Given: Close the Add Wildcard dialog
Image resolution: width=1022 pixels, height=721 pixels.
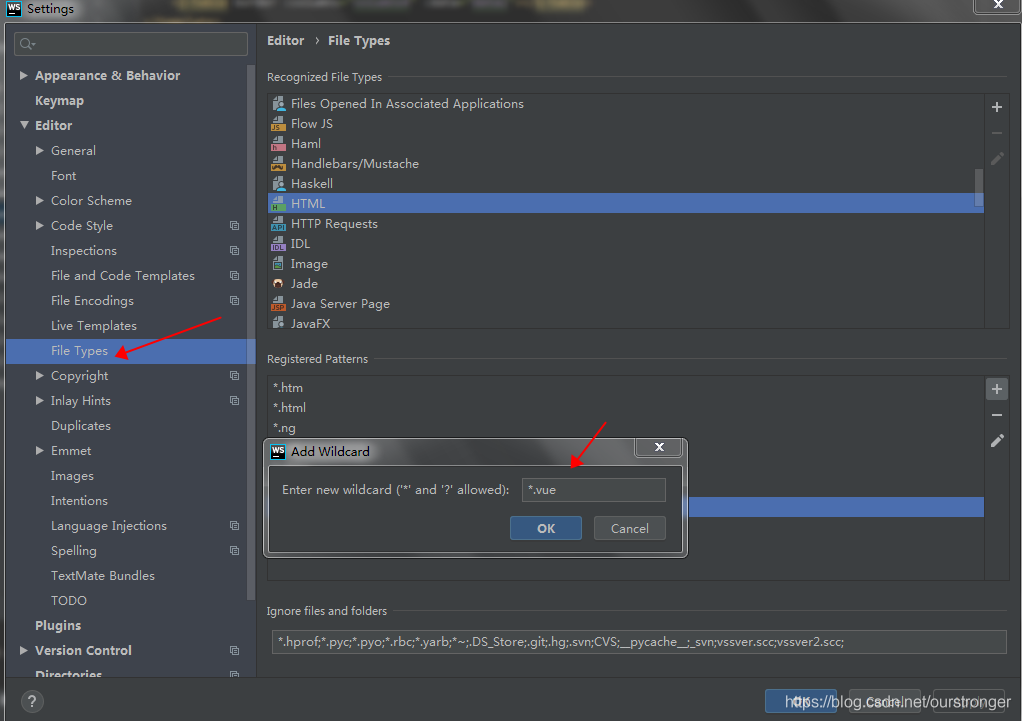Looking at the screenshot, I should (x=659, y=447).
